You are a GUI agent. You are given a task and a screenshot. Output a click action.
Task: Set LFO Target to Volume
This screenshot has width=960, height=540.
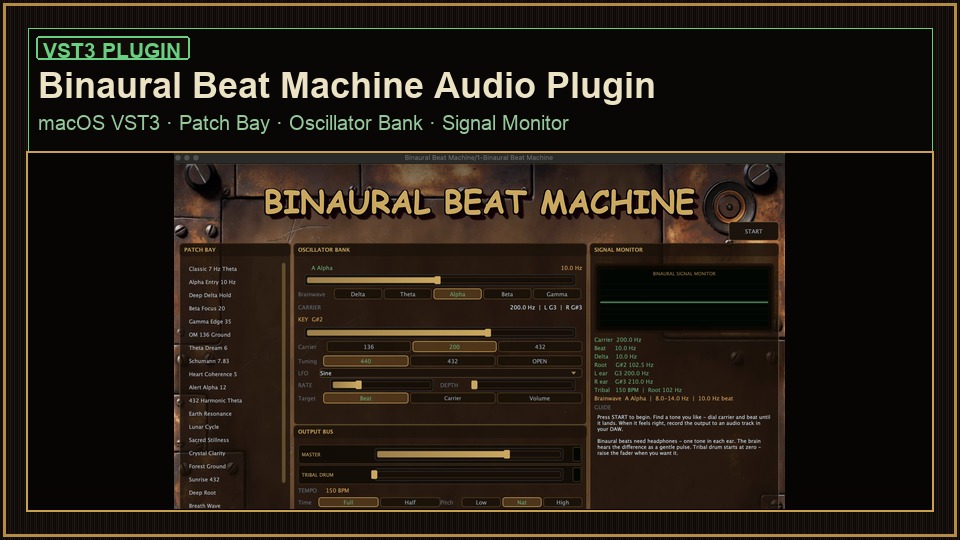(539, 399)
